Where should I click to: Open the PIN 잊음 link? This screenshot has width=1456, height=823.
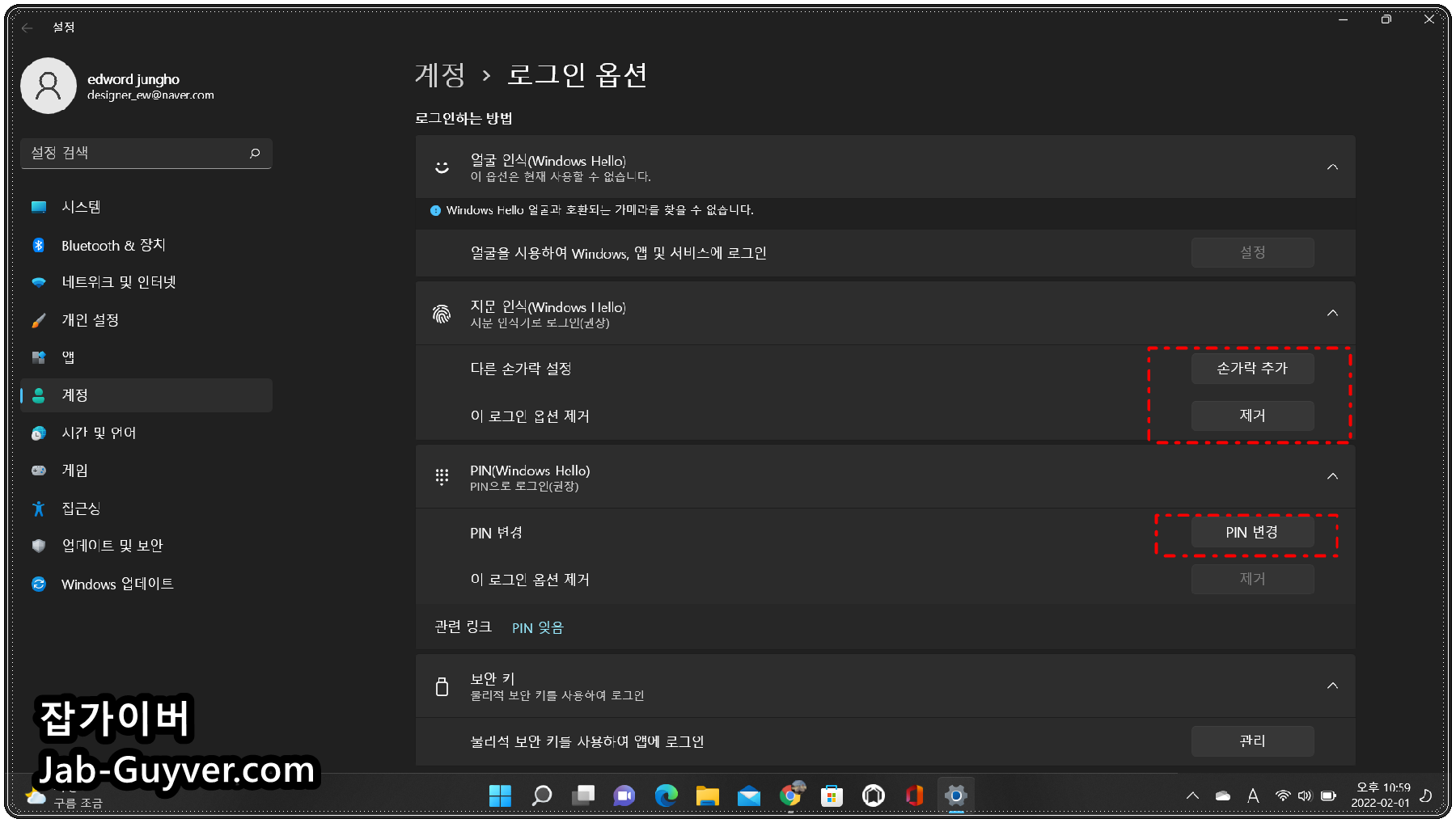pos(536,627)
